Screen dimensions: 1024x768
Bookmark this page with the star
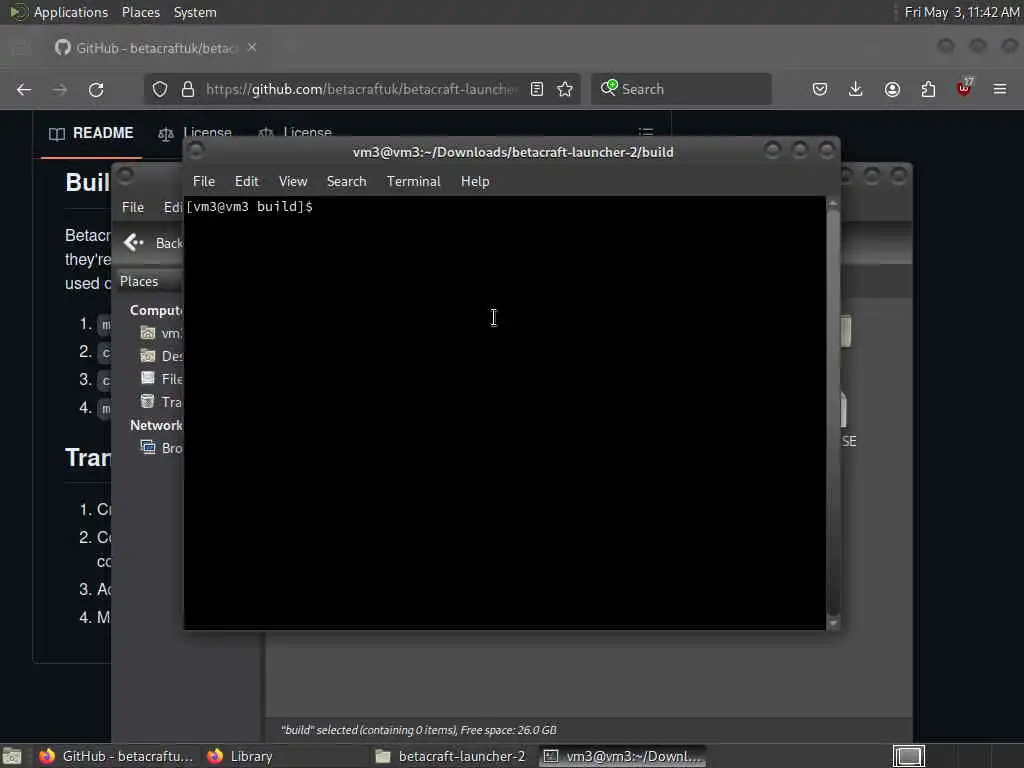click(565, 89)
